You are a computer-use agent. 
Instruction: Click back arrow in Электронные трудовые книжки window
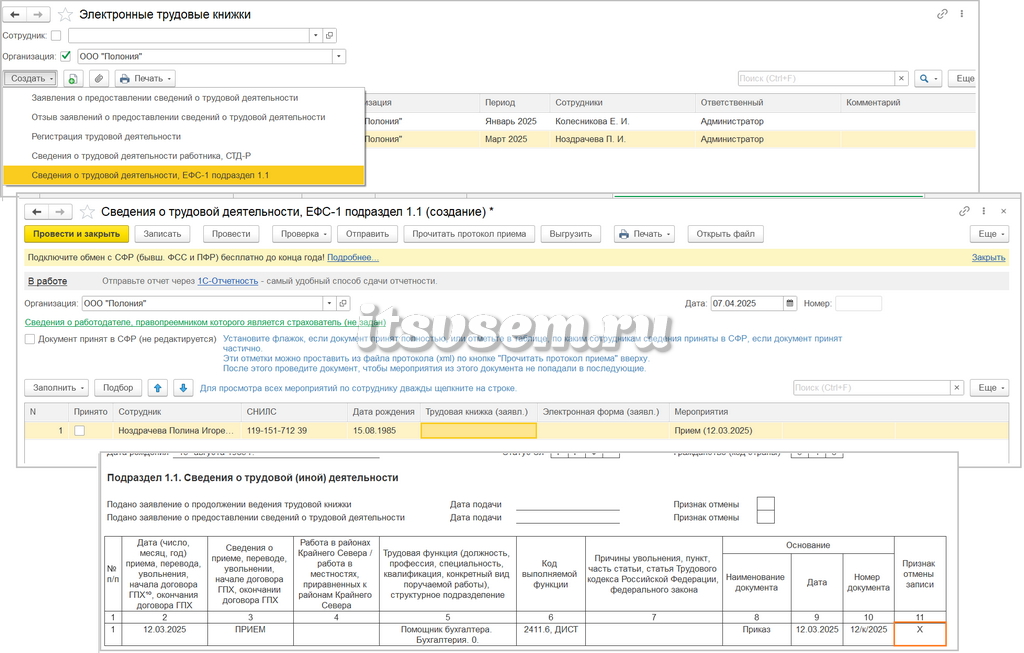pos(15,14)
